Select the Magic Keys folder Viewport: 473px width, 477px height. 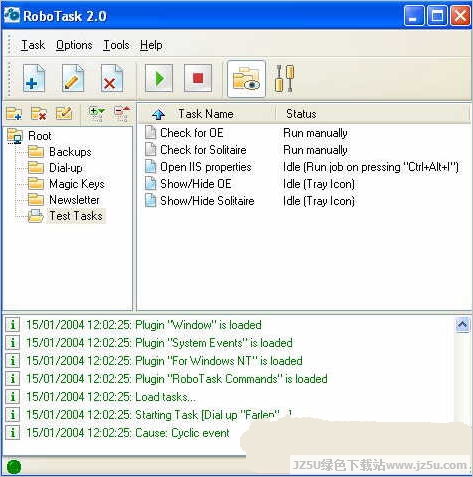pos(77,184)
